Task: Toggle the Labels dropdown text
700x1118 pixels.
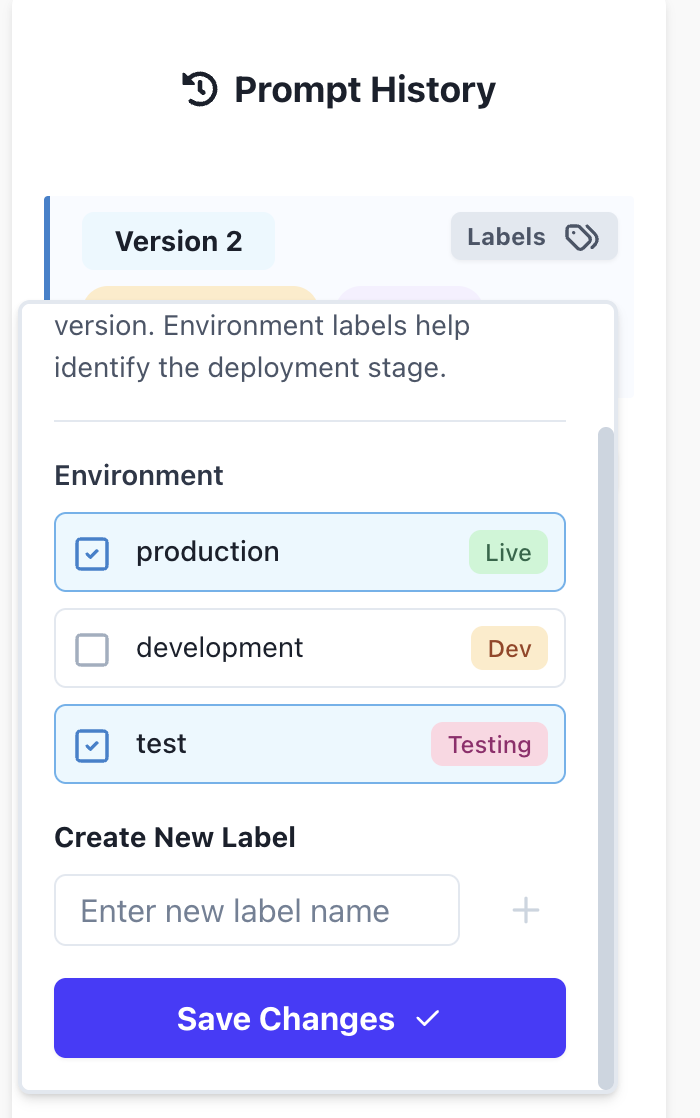Action: (x=507, y=237)
